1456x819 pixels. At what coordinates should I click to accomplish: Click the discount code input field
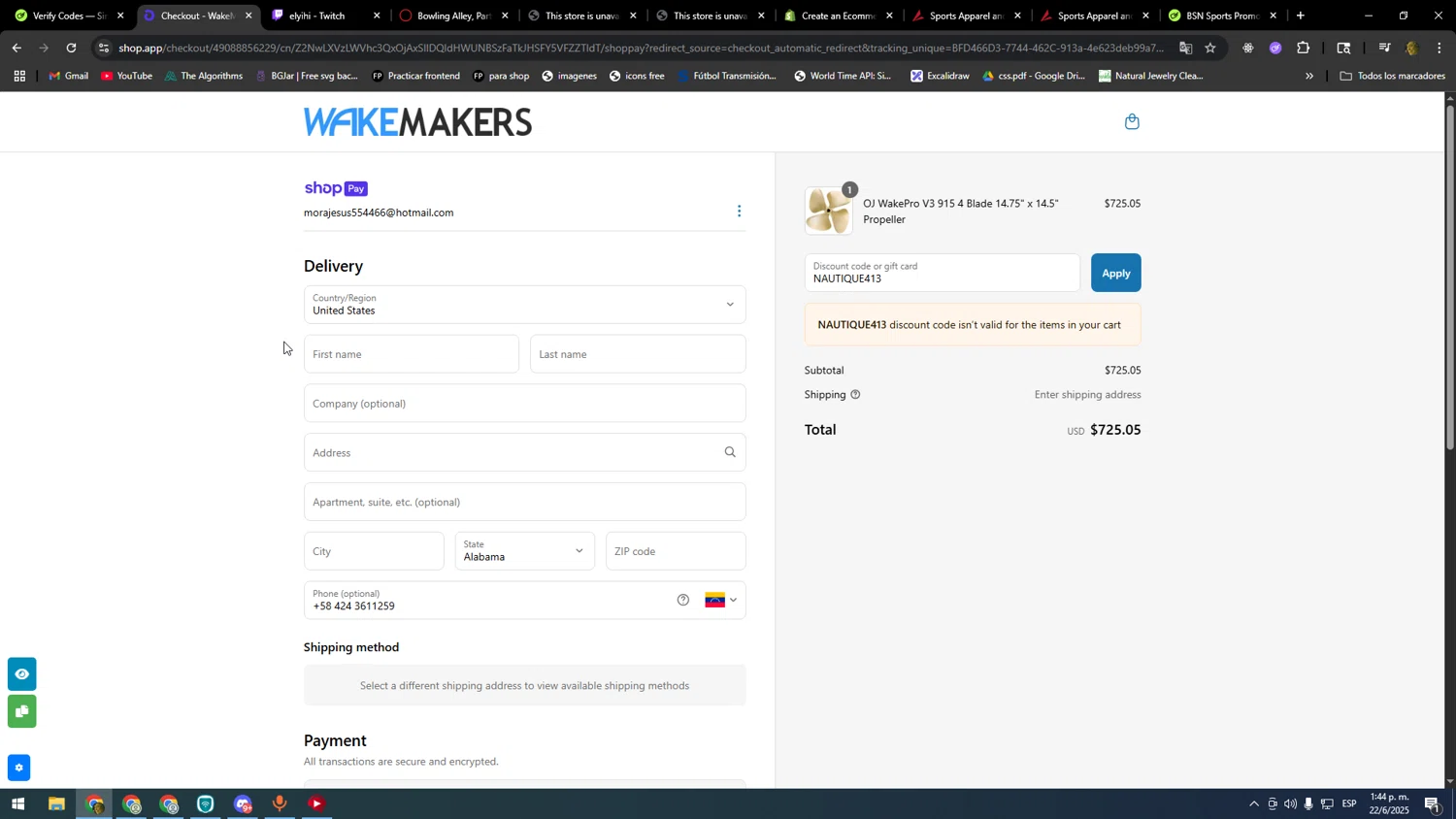point(942,274)
